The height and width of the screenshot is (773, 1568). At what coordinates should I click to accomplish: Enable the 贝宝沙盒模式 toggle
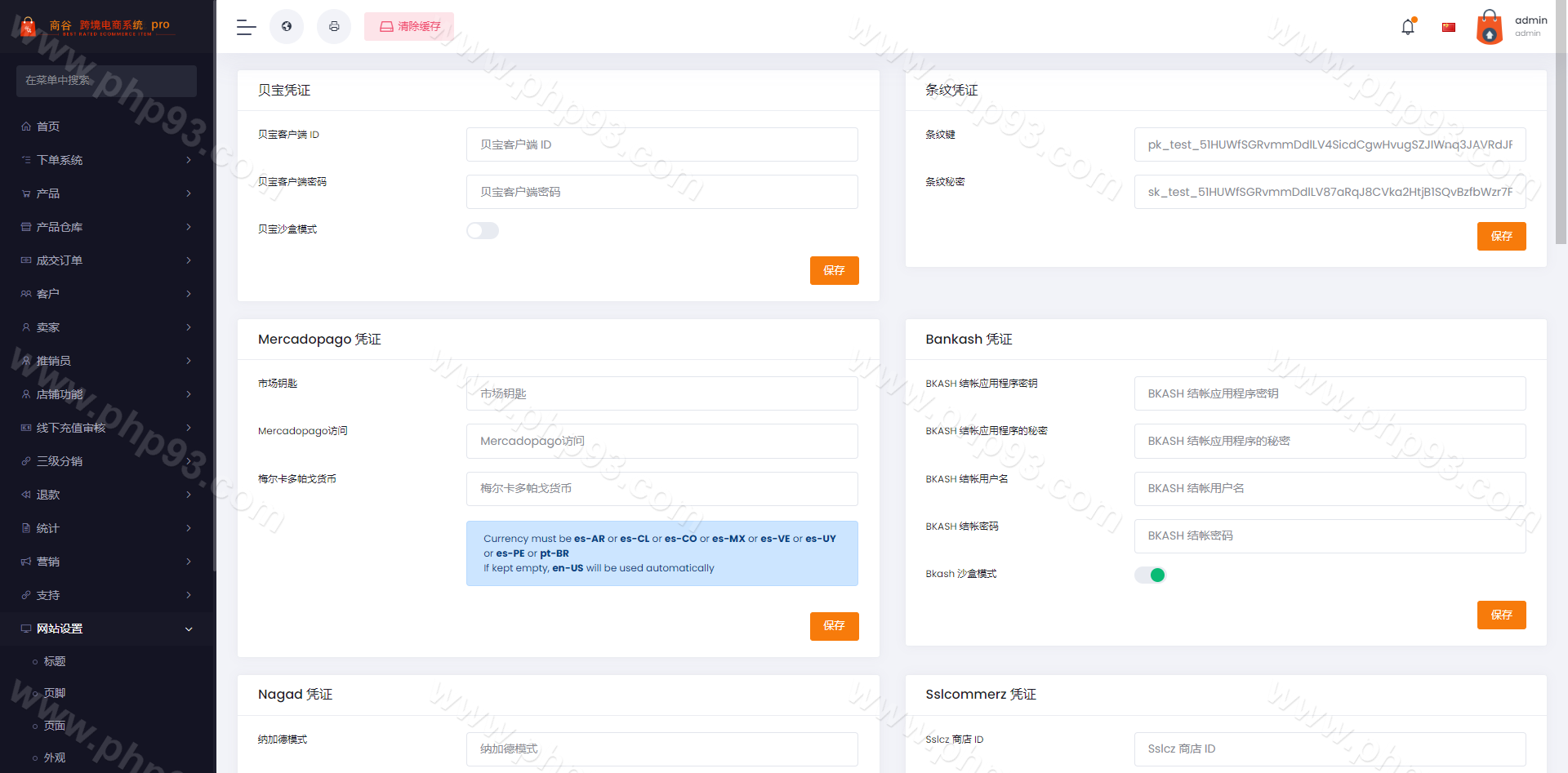point(483,231)
